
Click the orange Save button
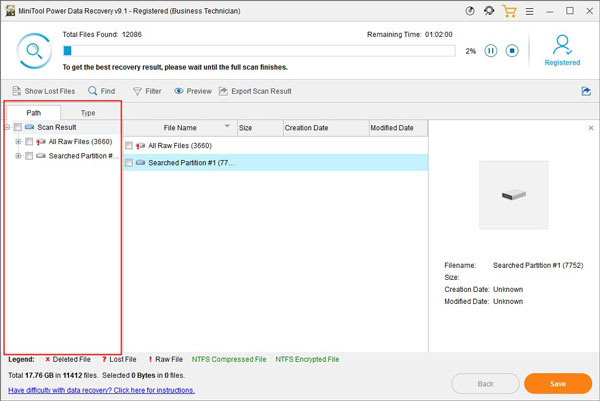pyautogui.click(x=557, y=383)
